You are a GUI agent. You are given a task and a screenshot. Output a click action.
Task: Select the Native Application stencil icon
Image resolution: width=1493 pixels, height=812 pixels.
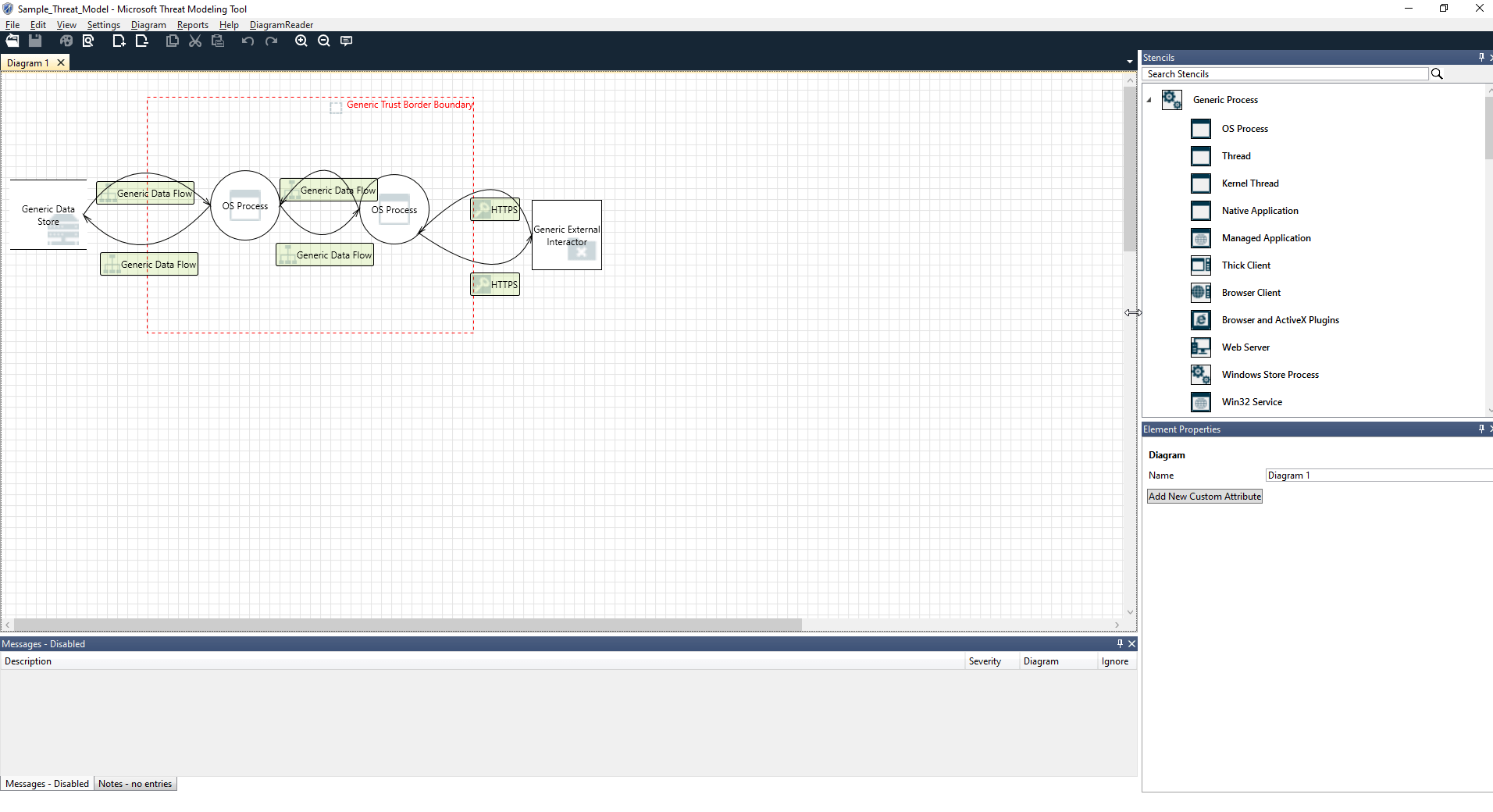pyautogui.click(x=1201, y=211)
